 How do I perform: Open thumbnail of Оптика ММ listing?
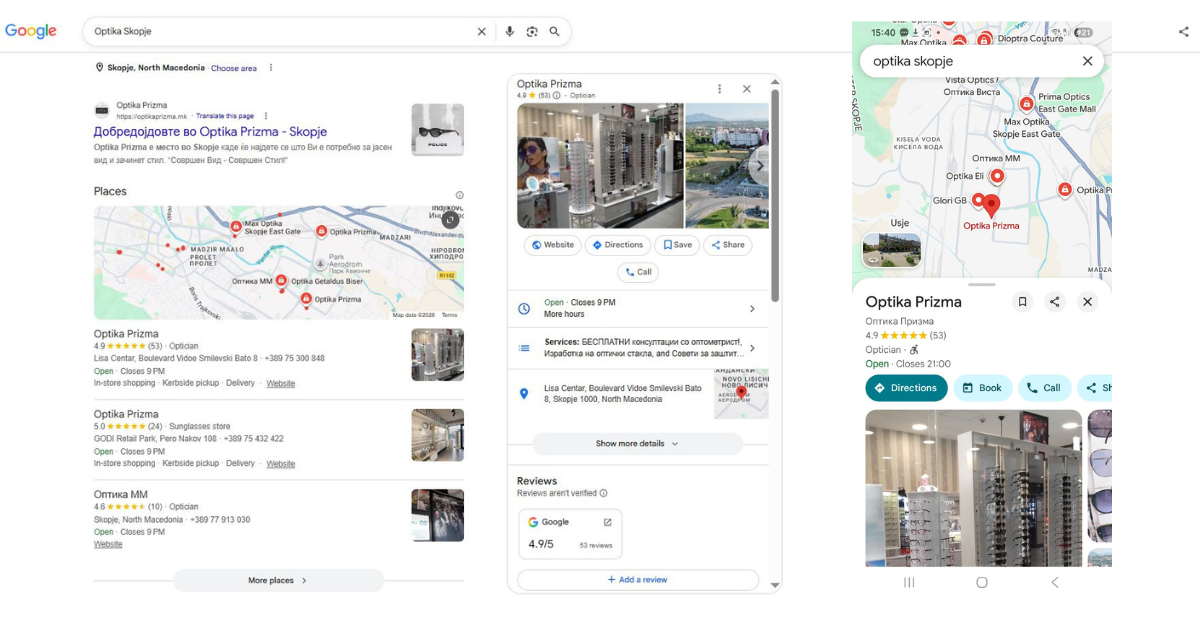(x=438, y=515)
